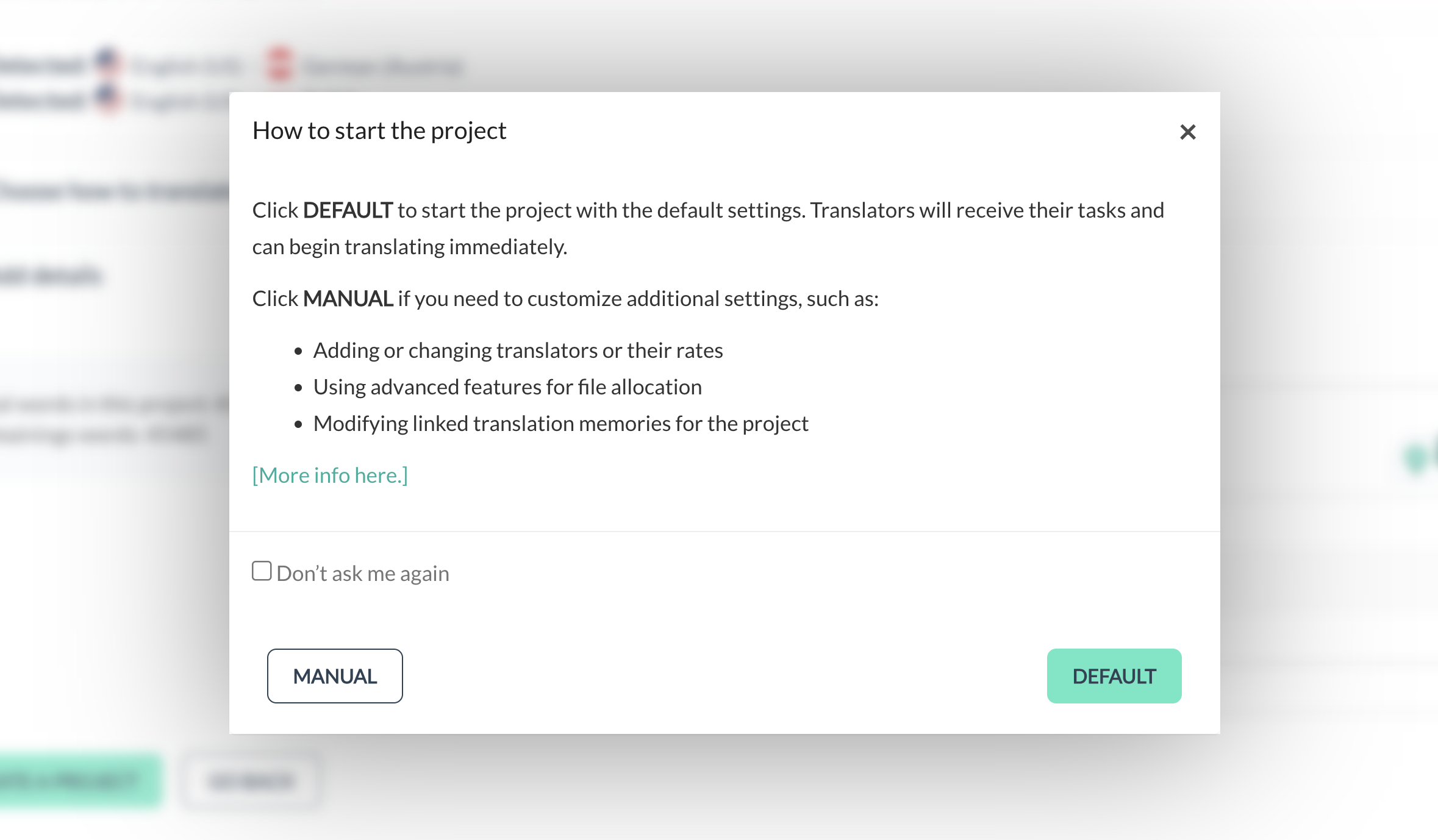1438x840 pixels.
Task: Open More info here link
Action: (x=330, y=474)
